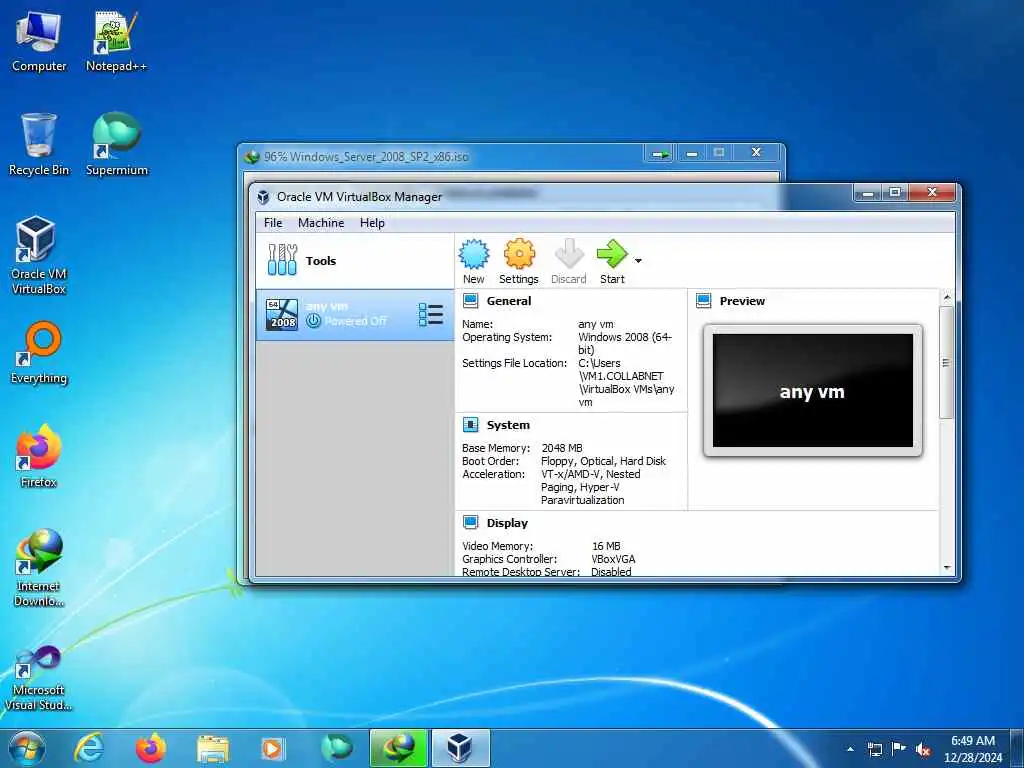Open Supermium from the taskbar
1024x768 pixels.
(x=336, y=748)
